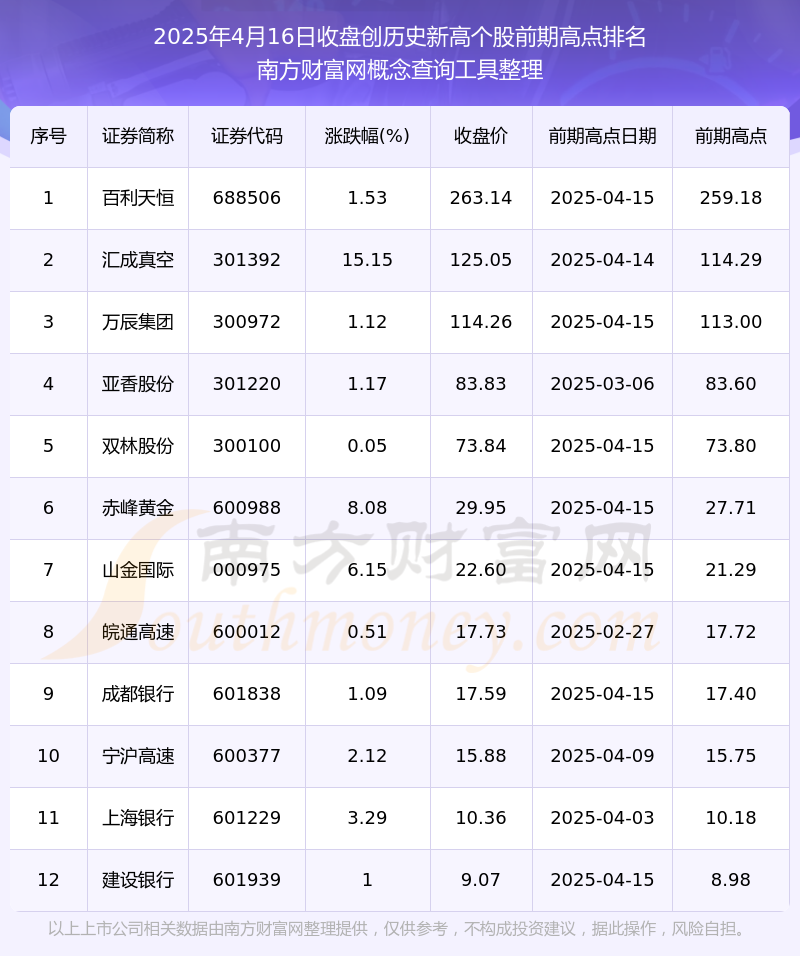Click closing price 263.14
This screenshot has height=956, width=800.
(x=481, y=198)
